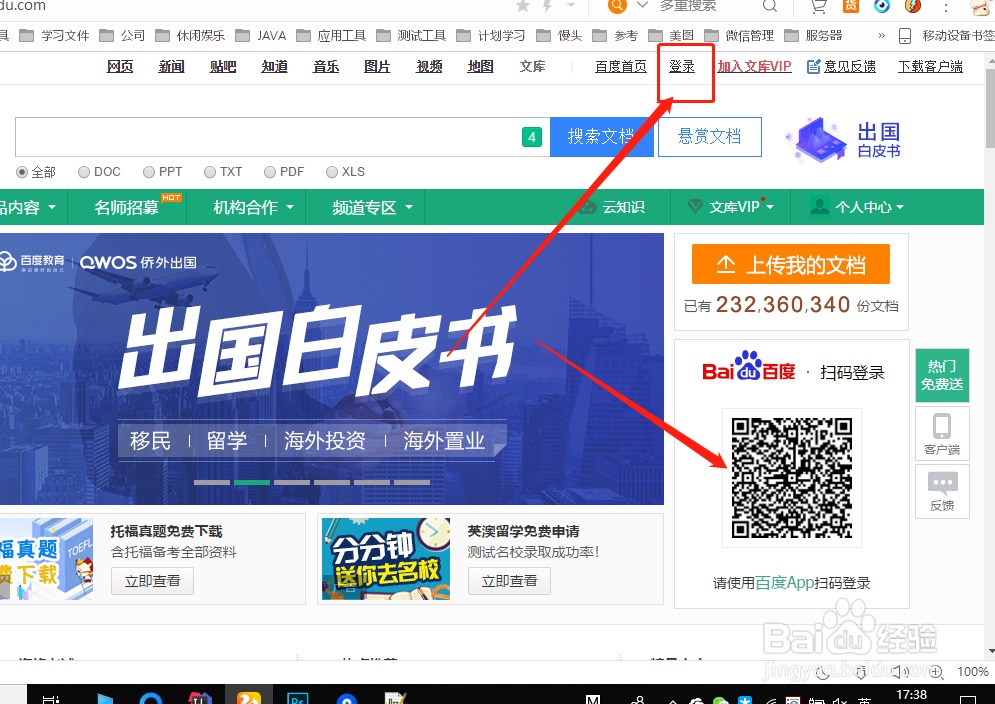This screenshot has width=995, height=704.
Task: Expand the 频道专区 dropdown menu
Action: [372, 207]
